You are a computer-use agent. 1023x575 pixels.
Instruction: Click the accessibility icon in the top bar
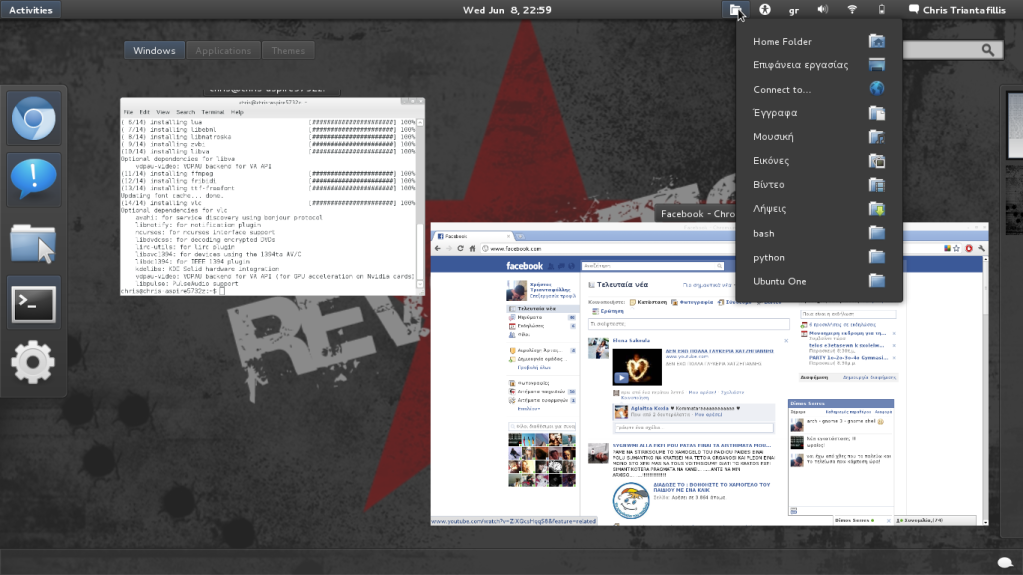point(765,10)
